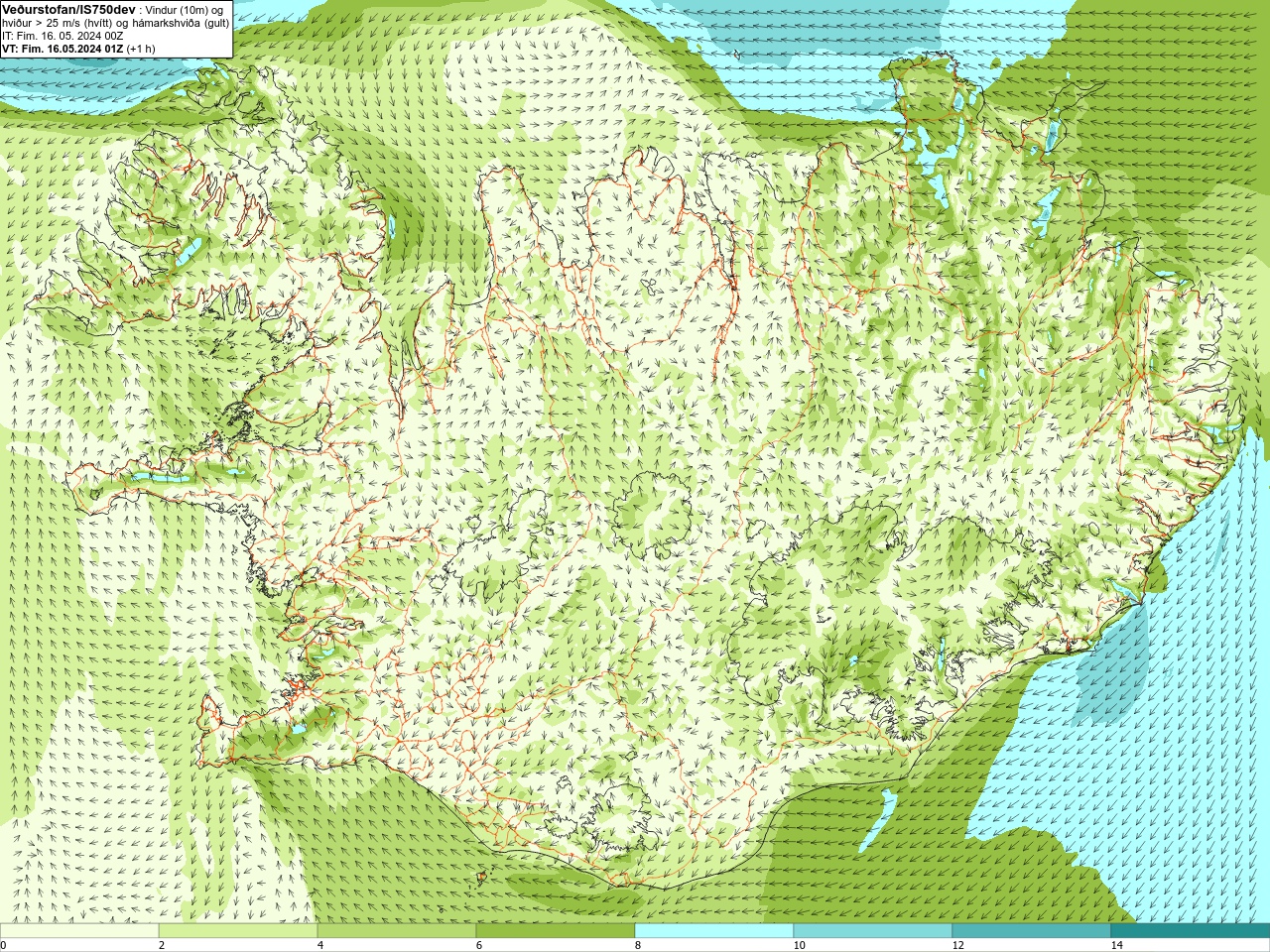
Task: Click the legend value '2'
Action: tap(161, 945)
